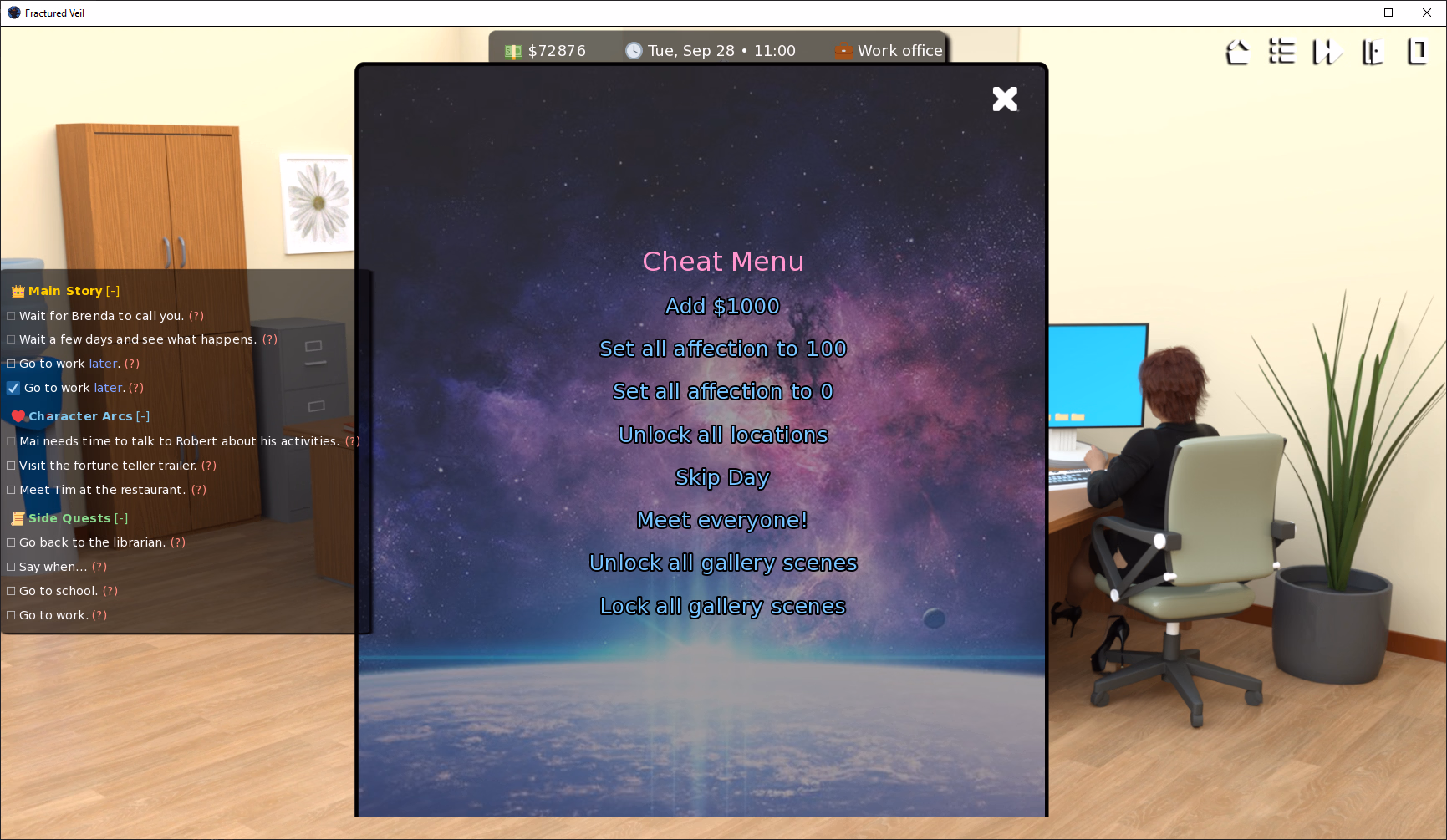Click the 'later' link in the checked quest row
This screenshot has width=1447, height=840.
108,388
